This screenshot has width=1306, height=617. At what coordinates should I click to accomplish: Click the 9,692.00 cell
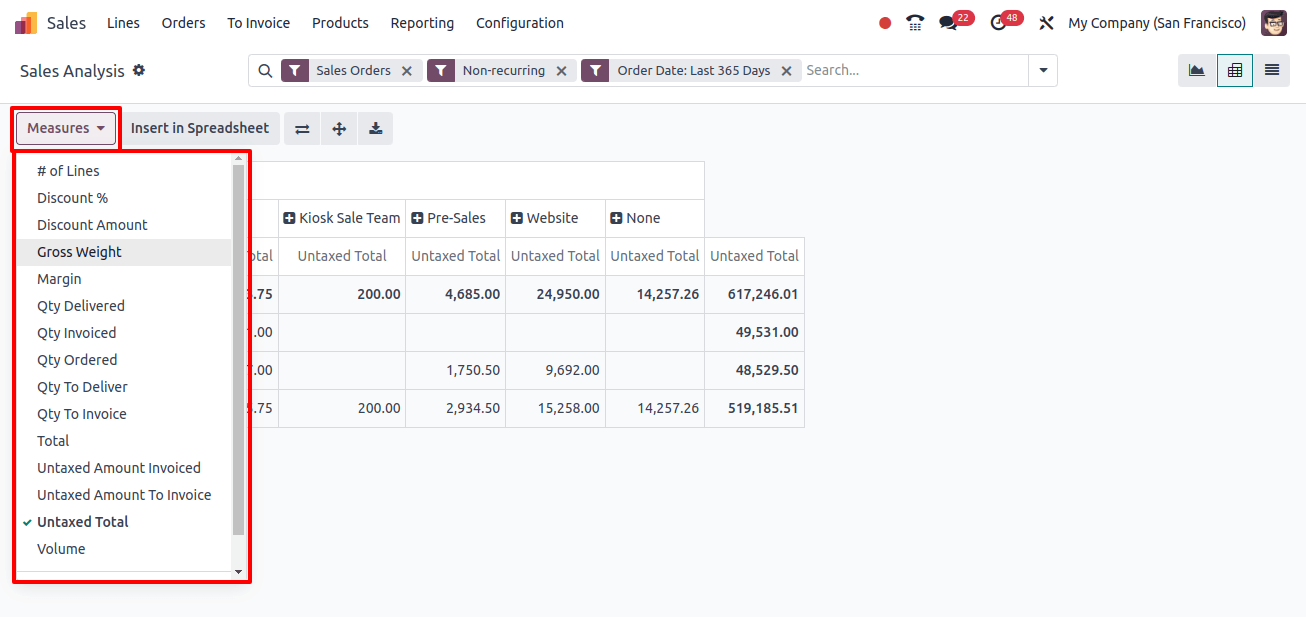coord(555,370)
